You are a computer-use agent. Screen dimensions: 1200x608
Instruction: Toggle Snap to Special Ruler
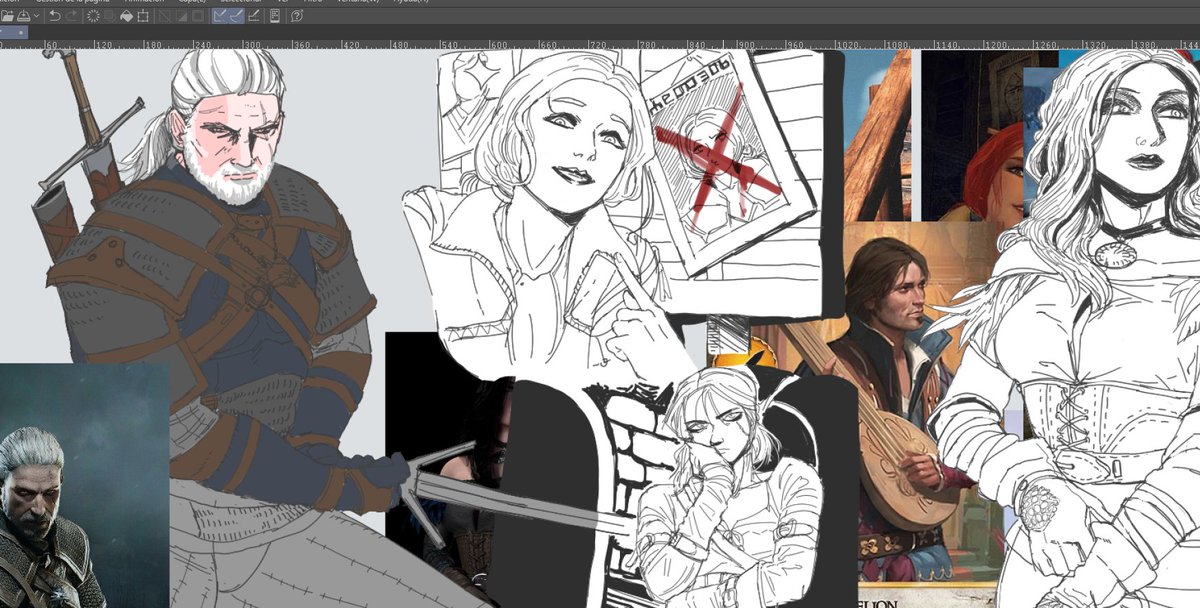pyautogui.click(x=237, y=16)
